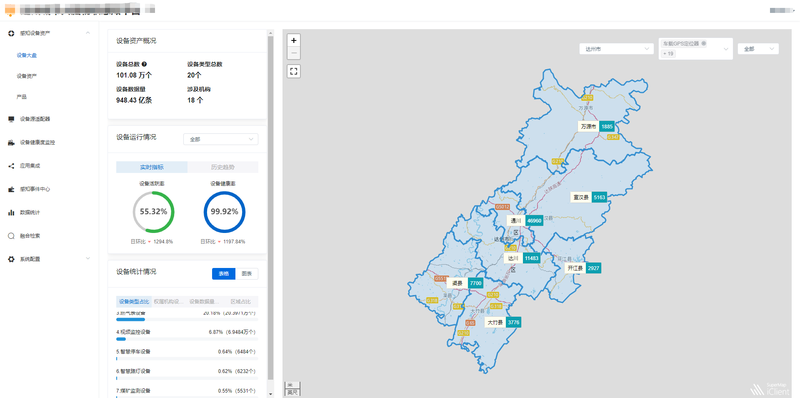Click the 融合检索 search icon
800x398 pixels.
tap(11, 236)
